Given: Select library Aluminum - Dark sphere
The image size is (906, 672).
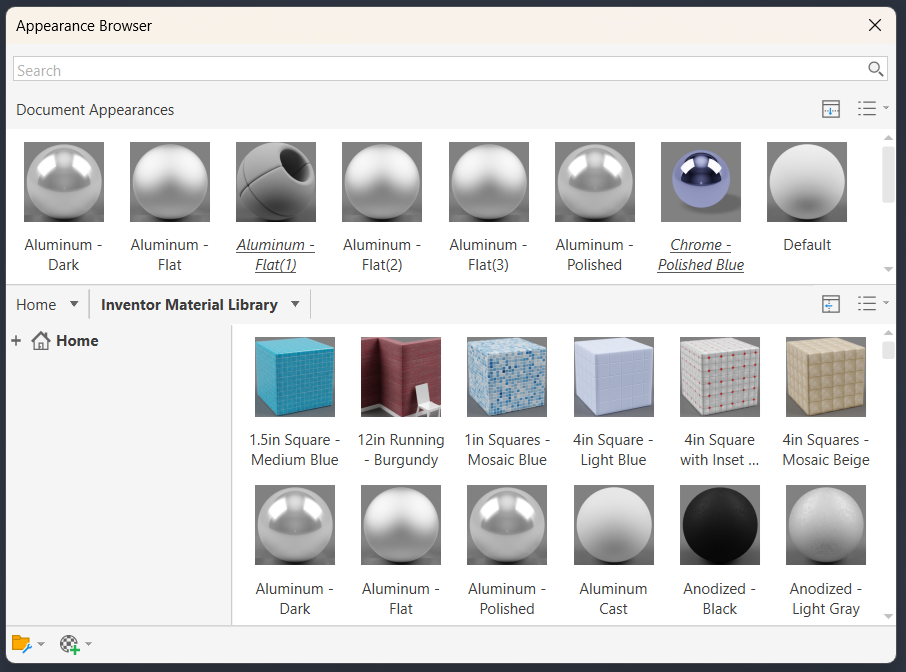Looking at the screenshot, I should pos(295,525).
